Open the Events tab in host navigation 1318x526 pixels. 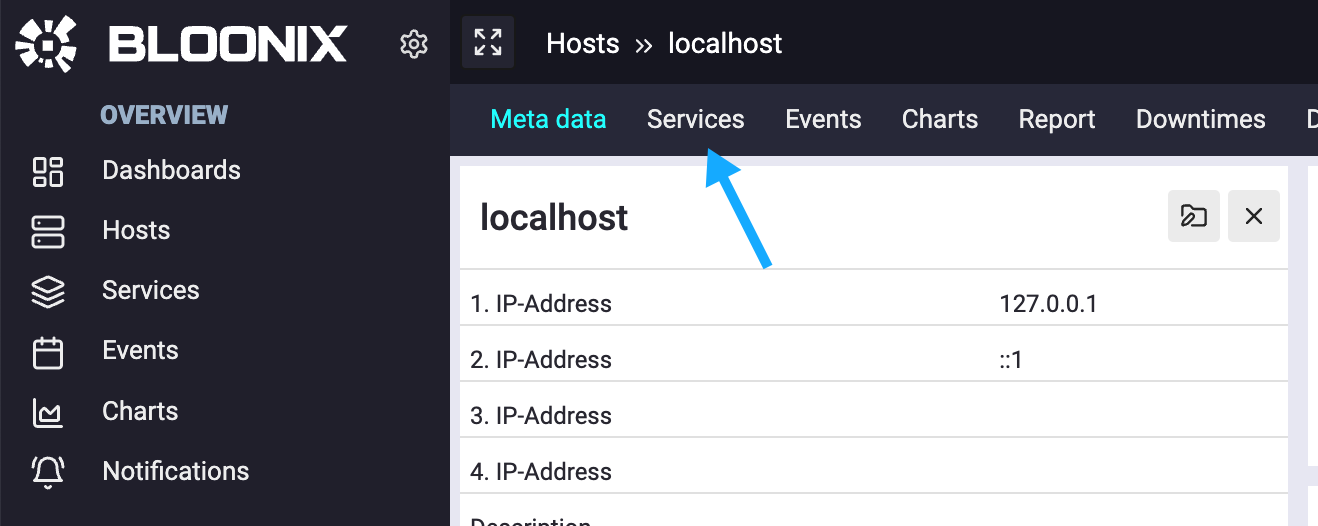click(x=823, y=119)
